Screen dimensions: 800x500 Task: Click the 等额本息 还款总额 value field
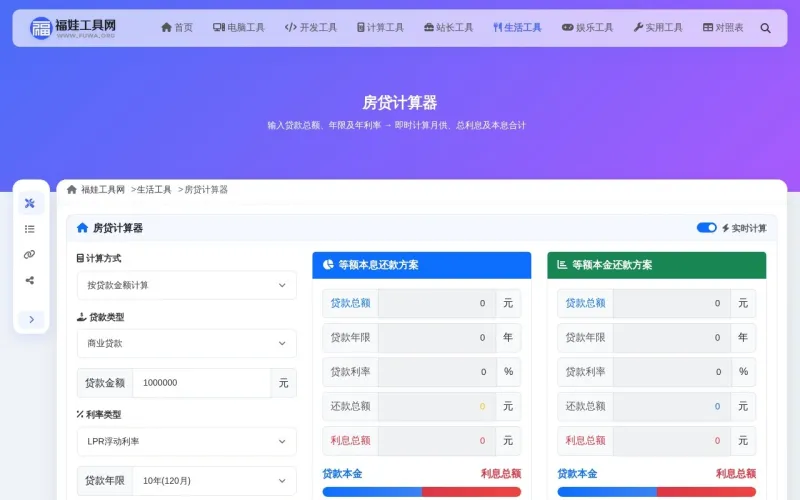click(x=437, y=406)
